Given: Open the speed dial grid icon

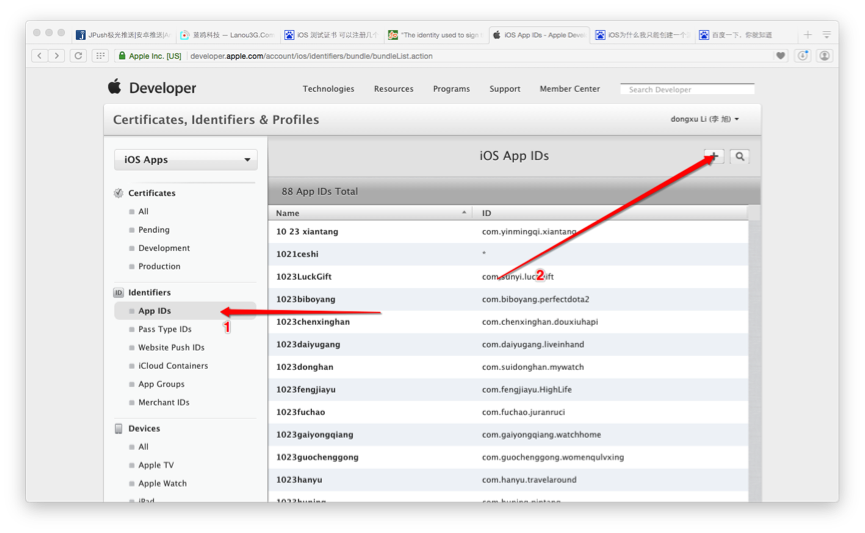Looking at the screenshot, I should [100, 56].
